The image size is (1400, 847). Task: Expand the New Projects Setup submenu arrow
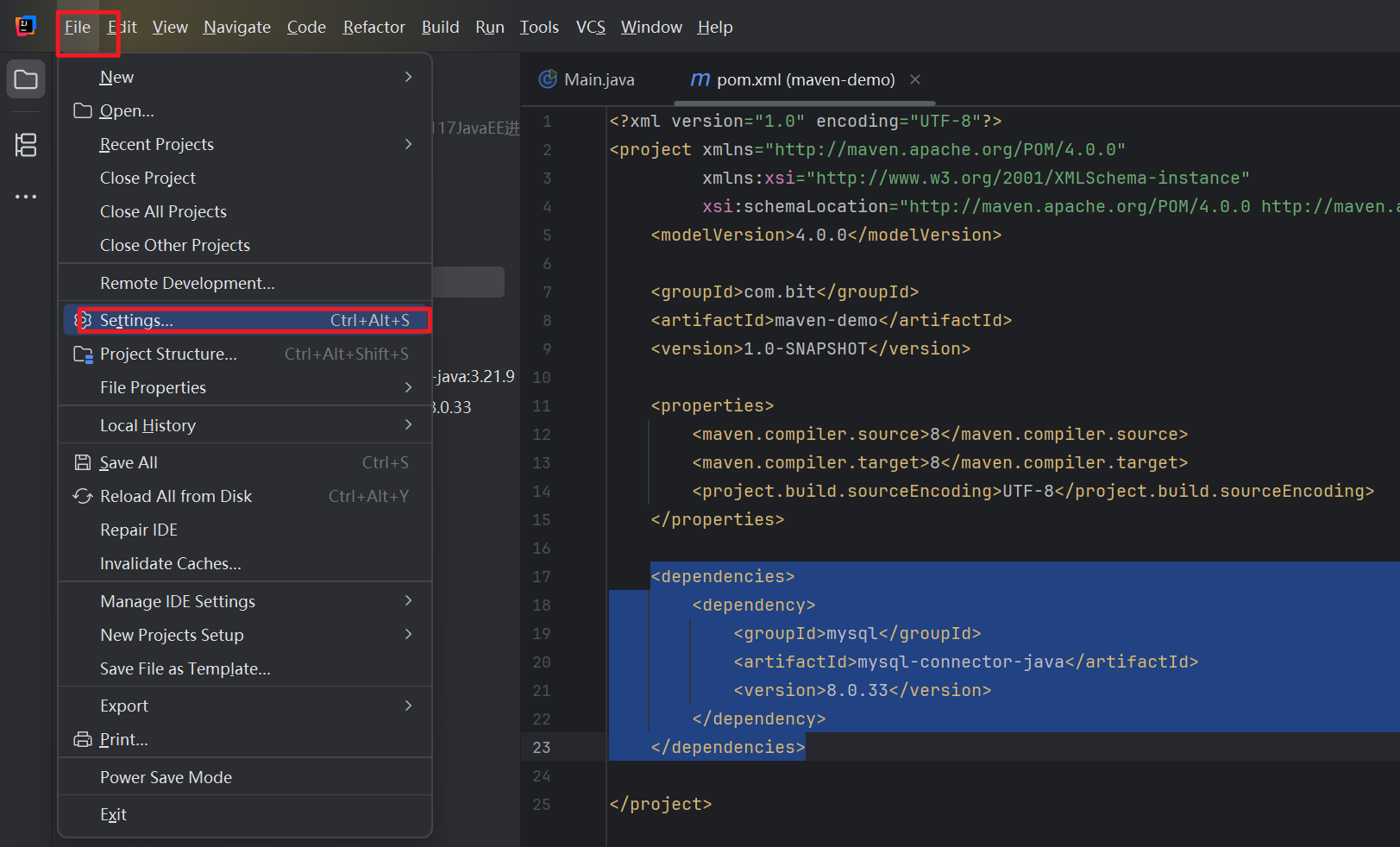pyautogui.click(x=409, y=634)
